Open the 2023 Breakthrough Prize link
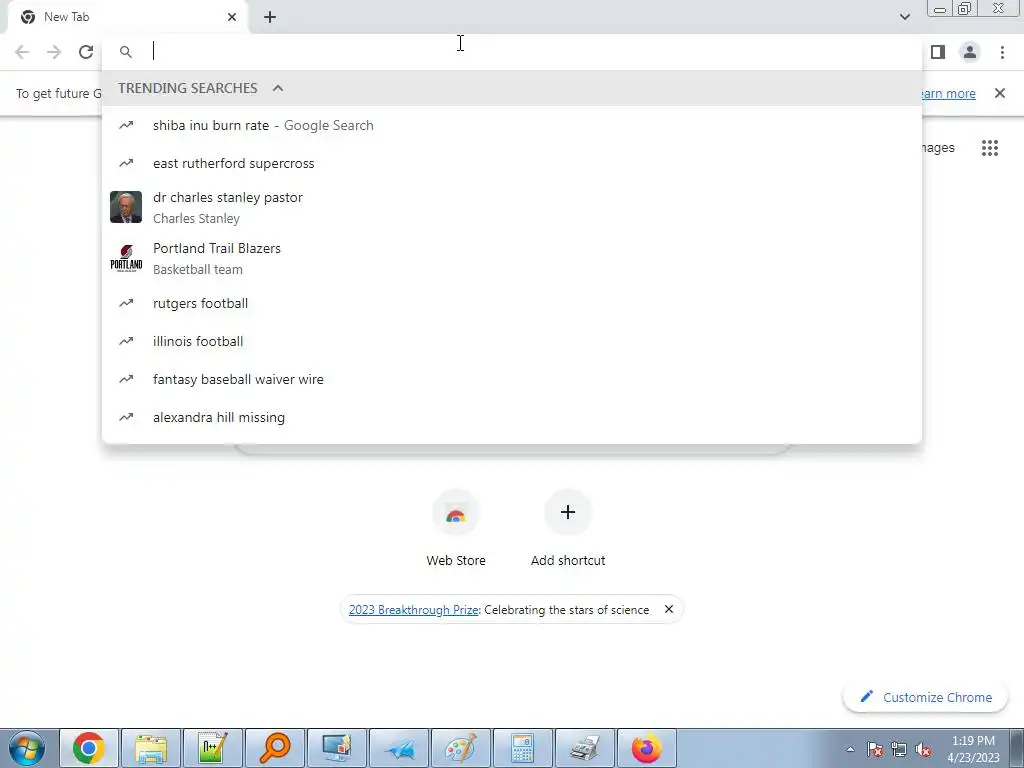The image size is (1024, 768). click(413, 609)
